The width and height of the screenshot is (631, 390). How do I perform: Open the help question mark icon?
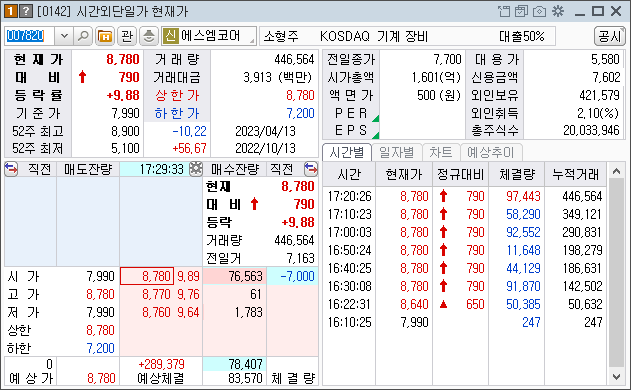[x=26, y=11]
